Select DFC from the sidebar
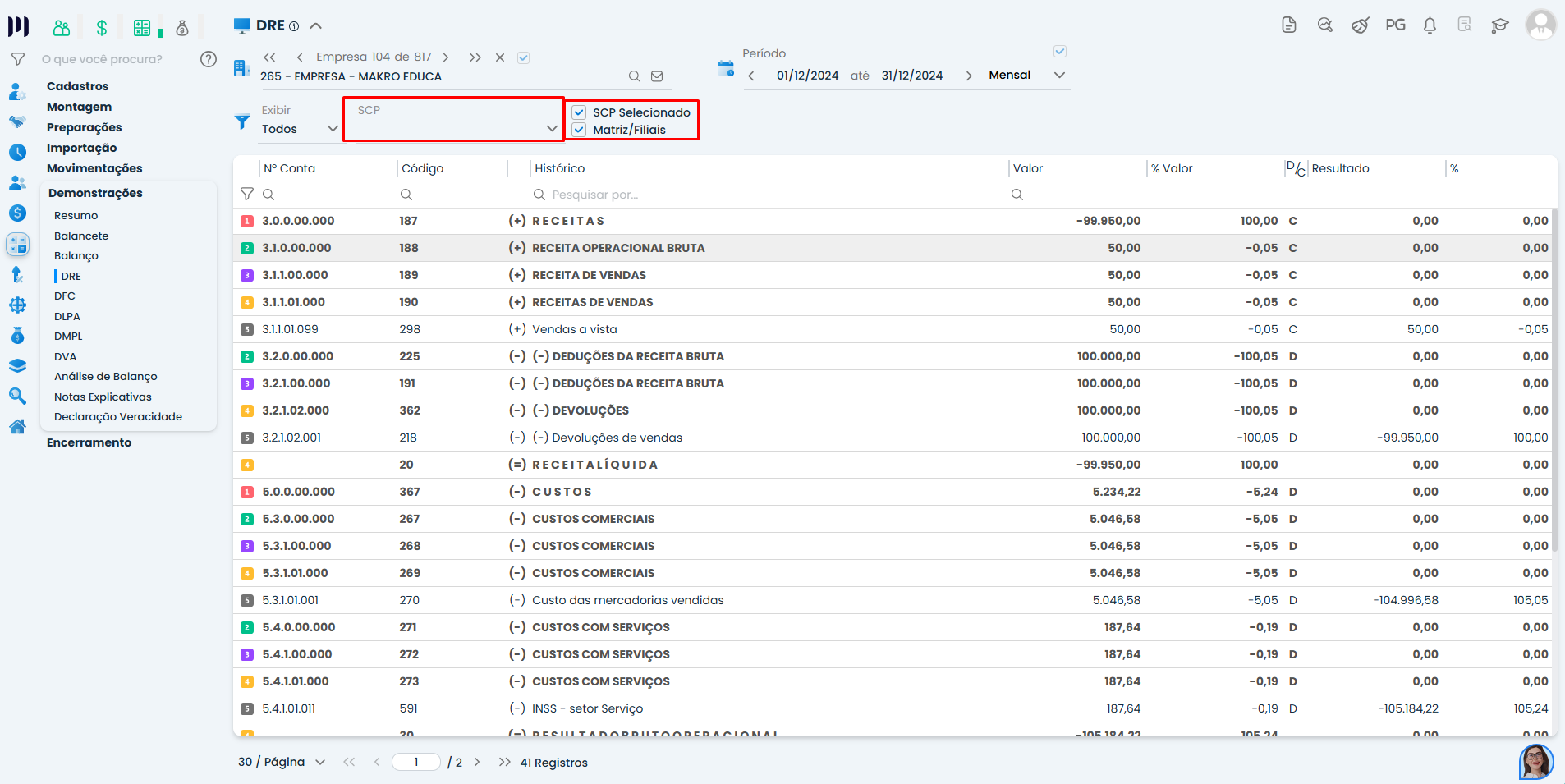 pyautogui.click(x=65, y=296)
